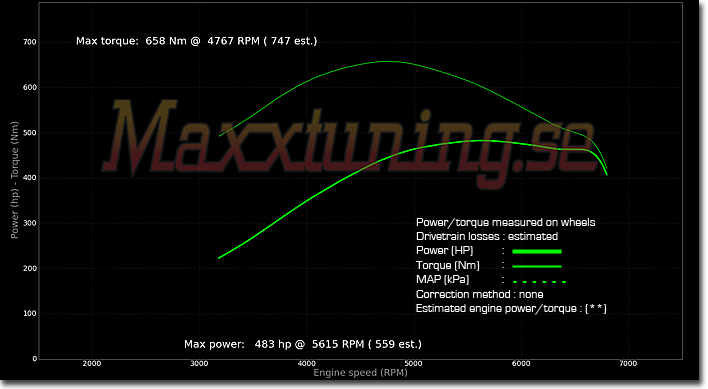Click the MAP (kPa) legend label
708x389 pixels.
442,279
